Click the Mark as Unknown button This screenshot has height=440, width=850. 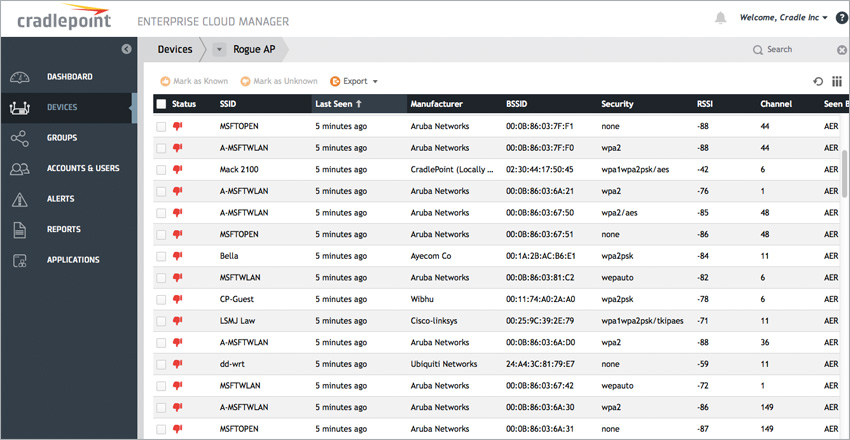pos(279,81)
